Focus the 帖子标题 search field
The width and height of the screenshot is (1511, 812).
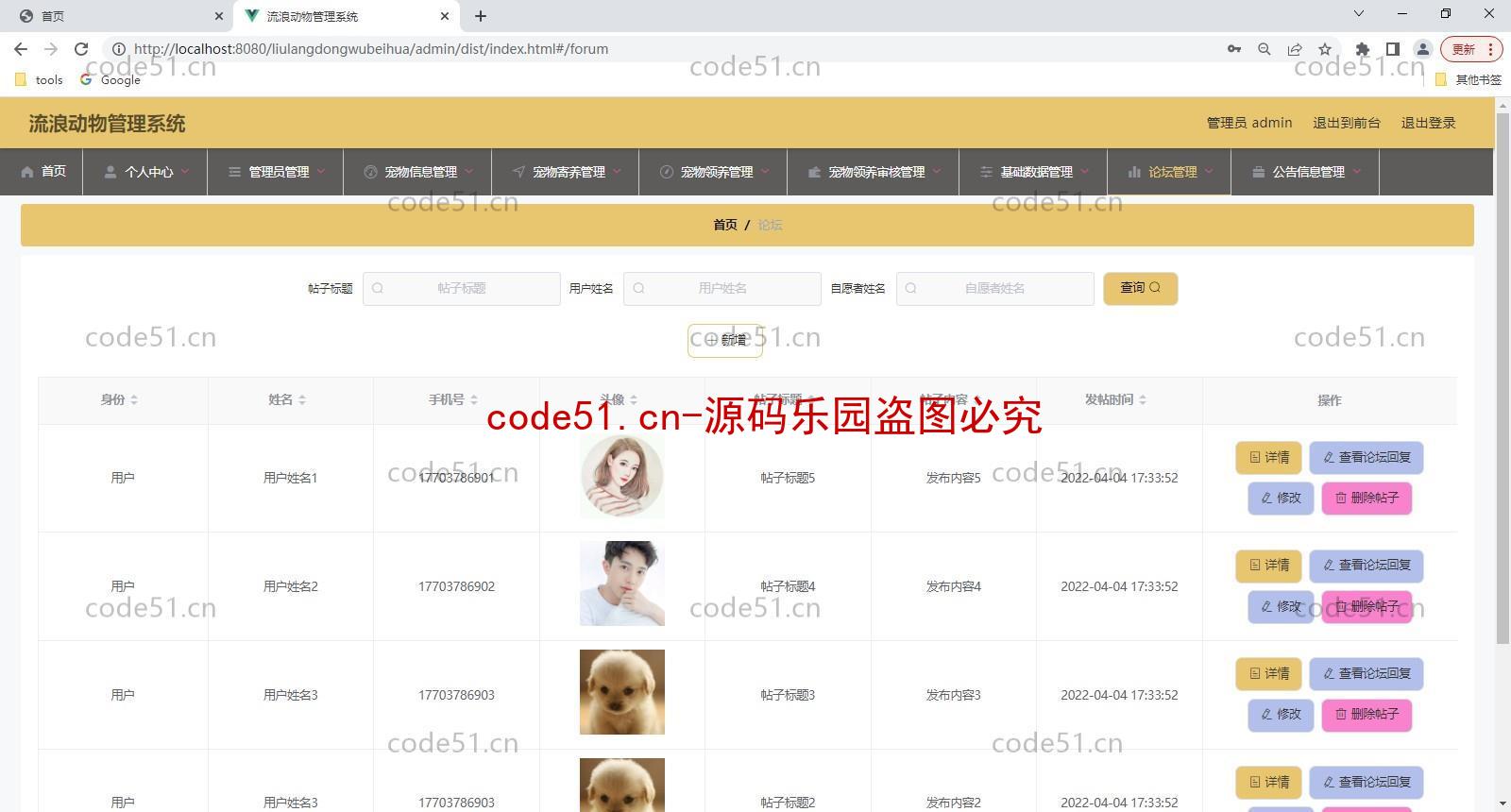[462, 289]
